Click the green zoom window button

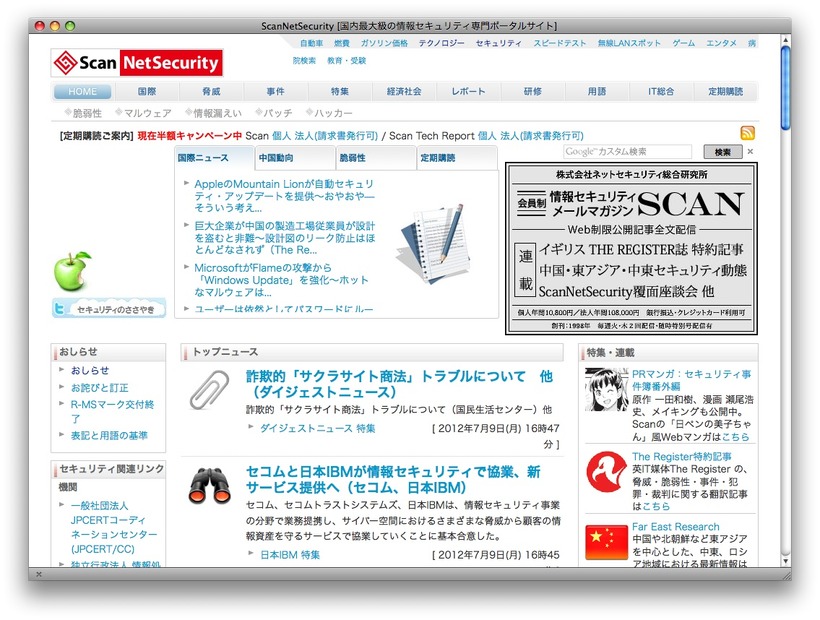click(x=70, y=26)
